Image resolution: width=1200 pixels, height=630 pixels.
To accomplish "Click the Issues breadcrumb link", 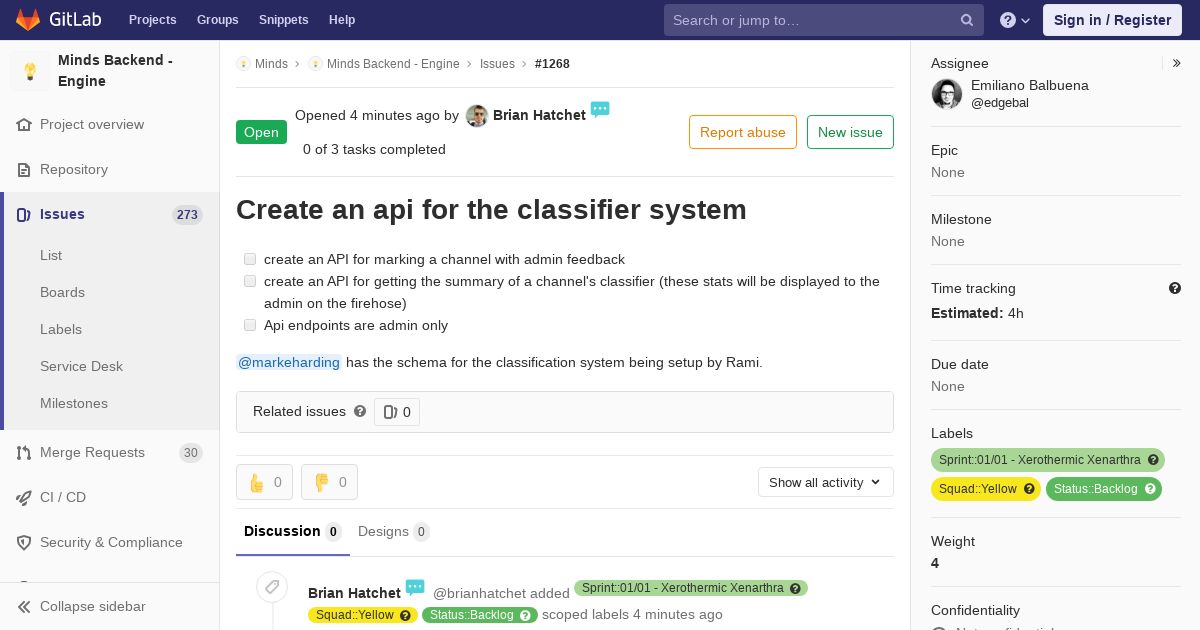I will coord(497,63).
